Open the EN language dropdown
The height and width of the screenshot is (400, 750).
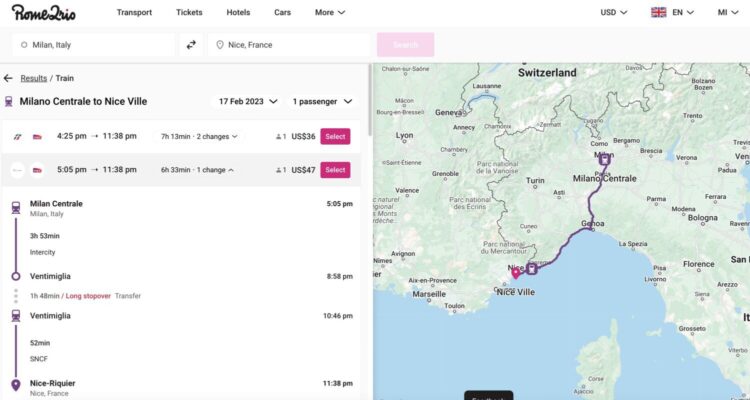pyautogui.click(x=683, y=12)
